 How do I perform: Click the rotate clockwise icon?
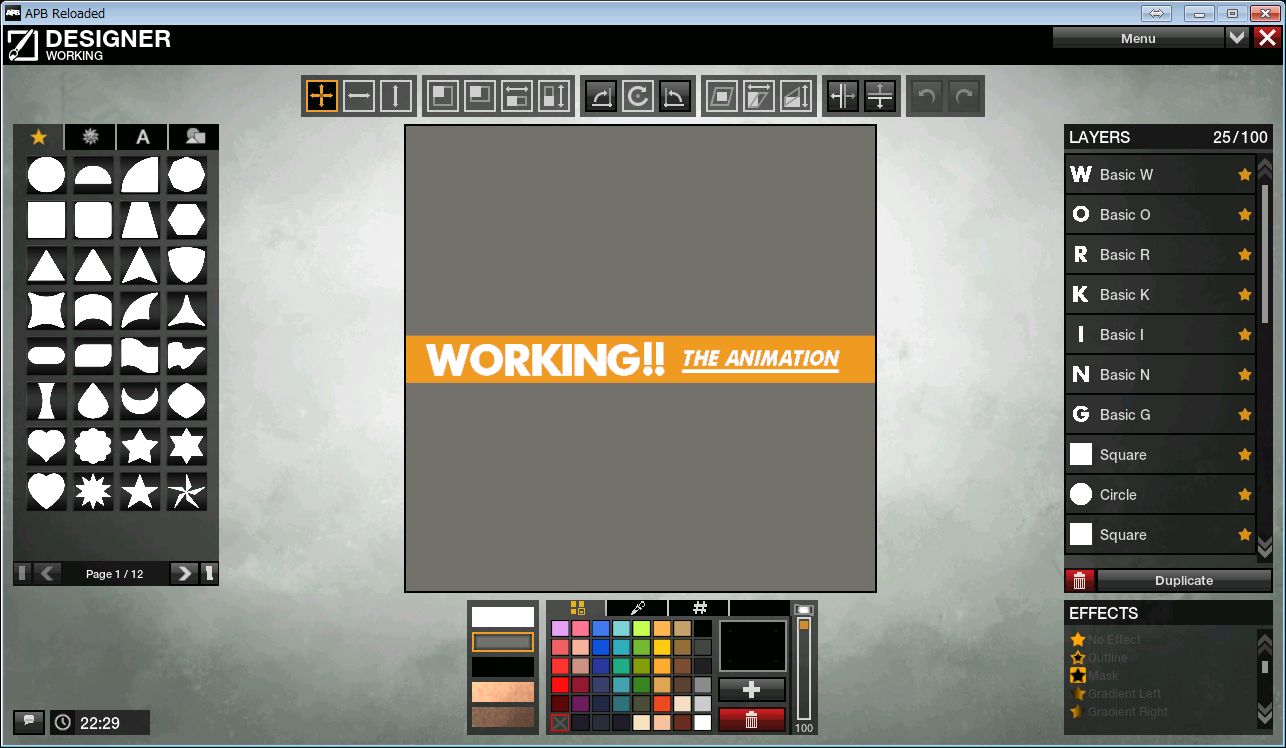601,96
